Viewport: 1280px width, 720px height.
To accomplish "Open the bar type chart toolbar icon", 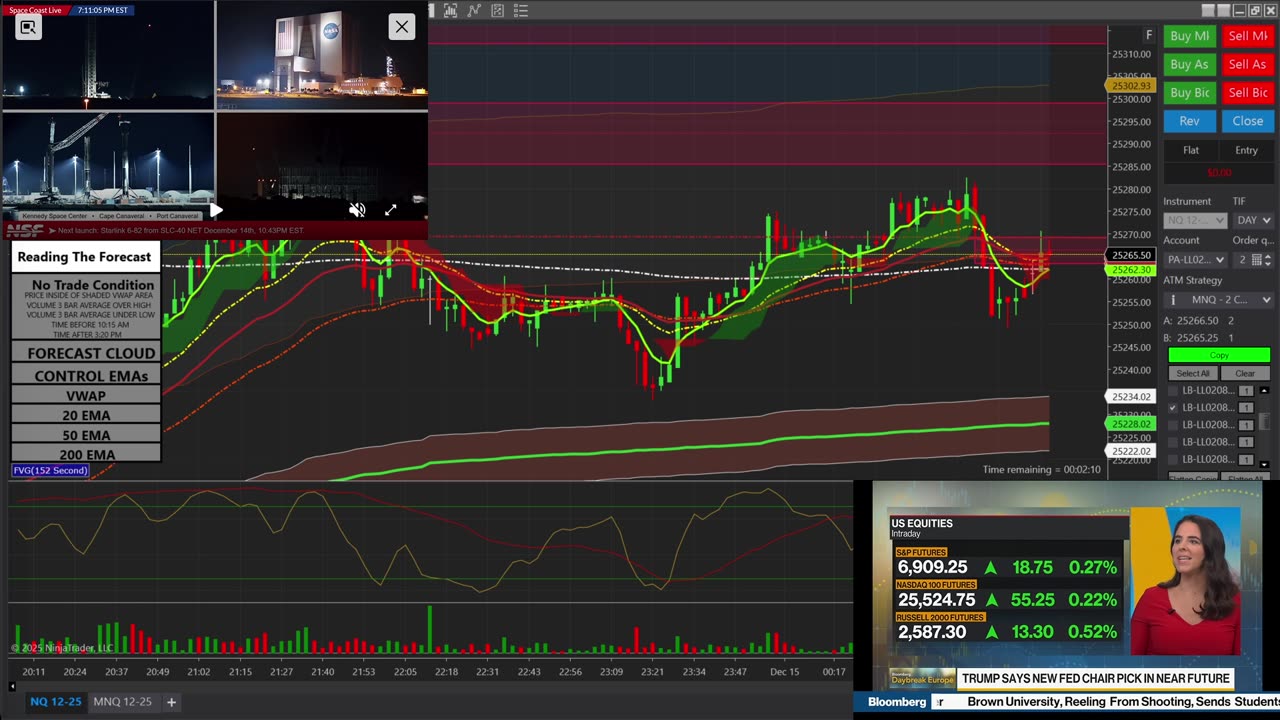I will click(450, 11).
